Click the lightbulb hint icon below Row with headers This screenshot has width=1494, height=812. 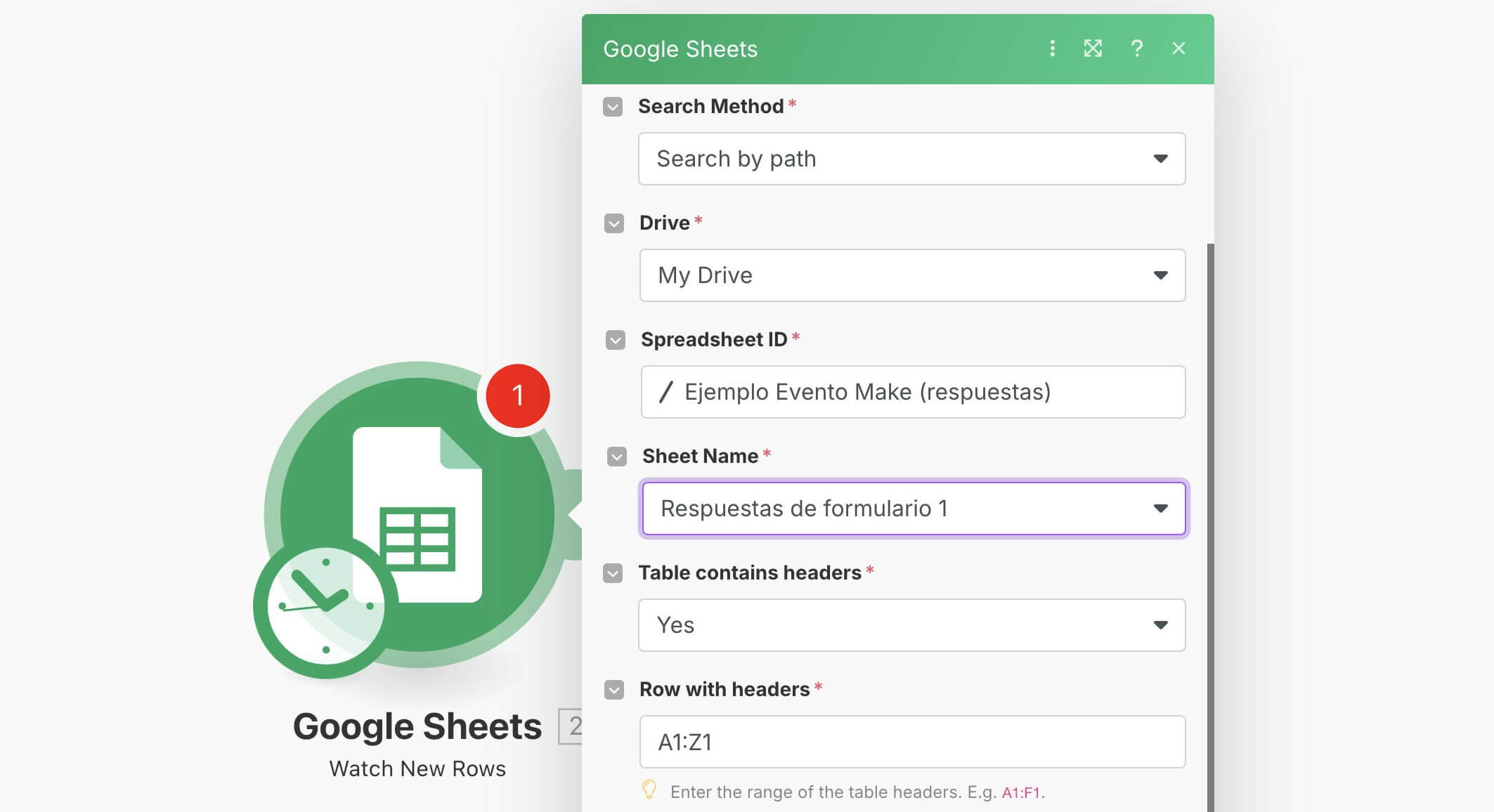[x=649, y=790]
